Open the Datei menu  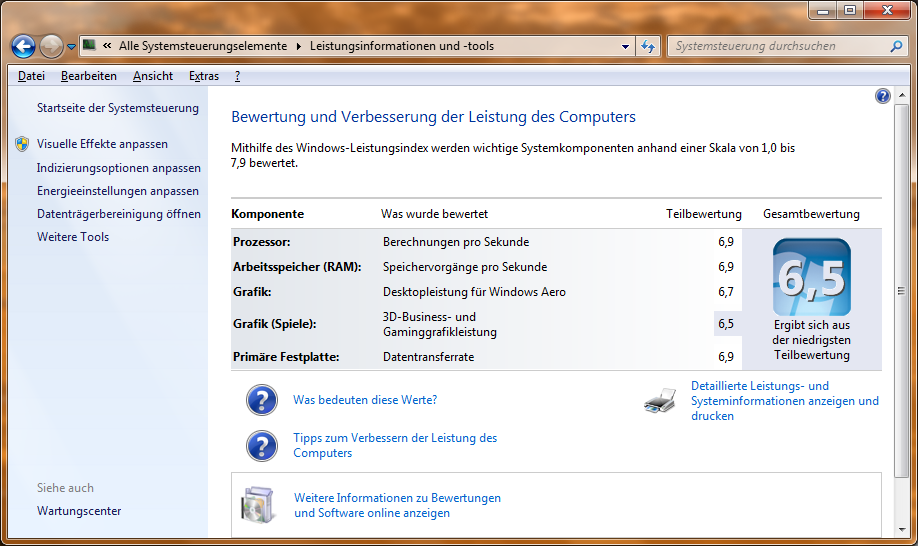(31, 76)
